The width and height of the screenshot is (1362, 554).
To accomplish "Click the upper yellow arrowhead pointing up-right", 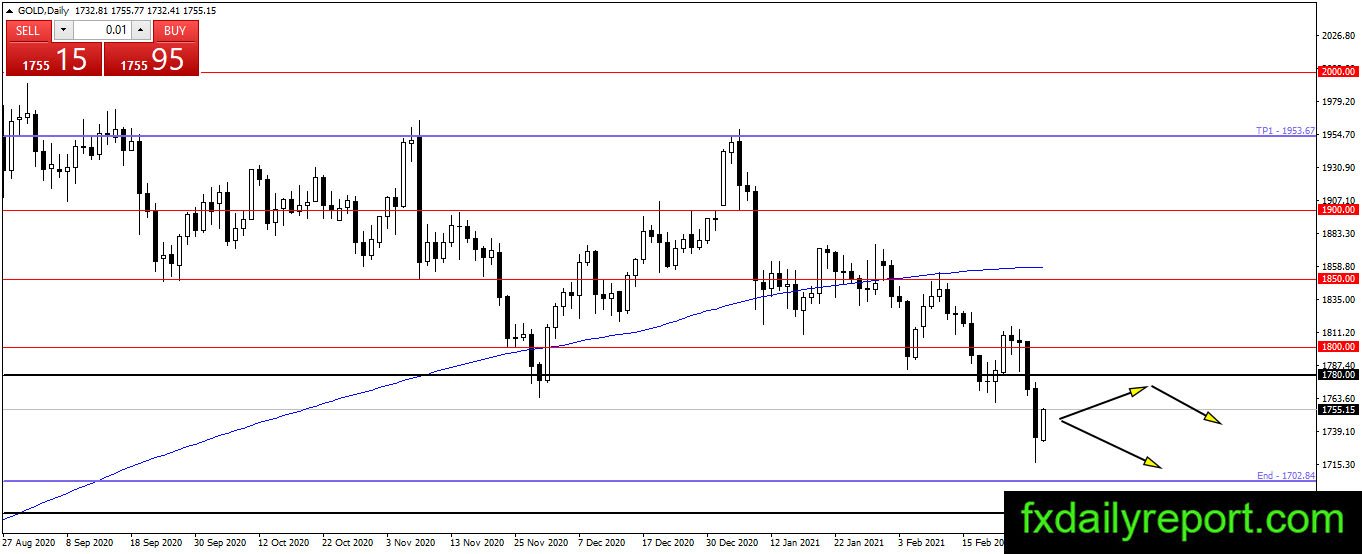I will click(1138, 390).
